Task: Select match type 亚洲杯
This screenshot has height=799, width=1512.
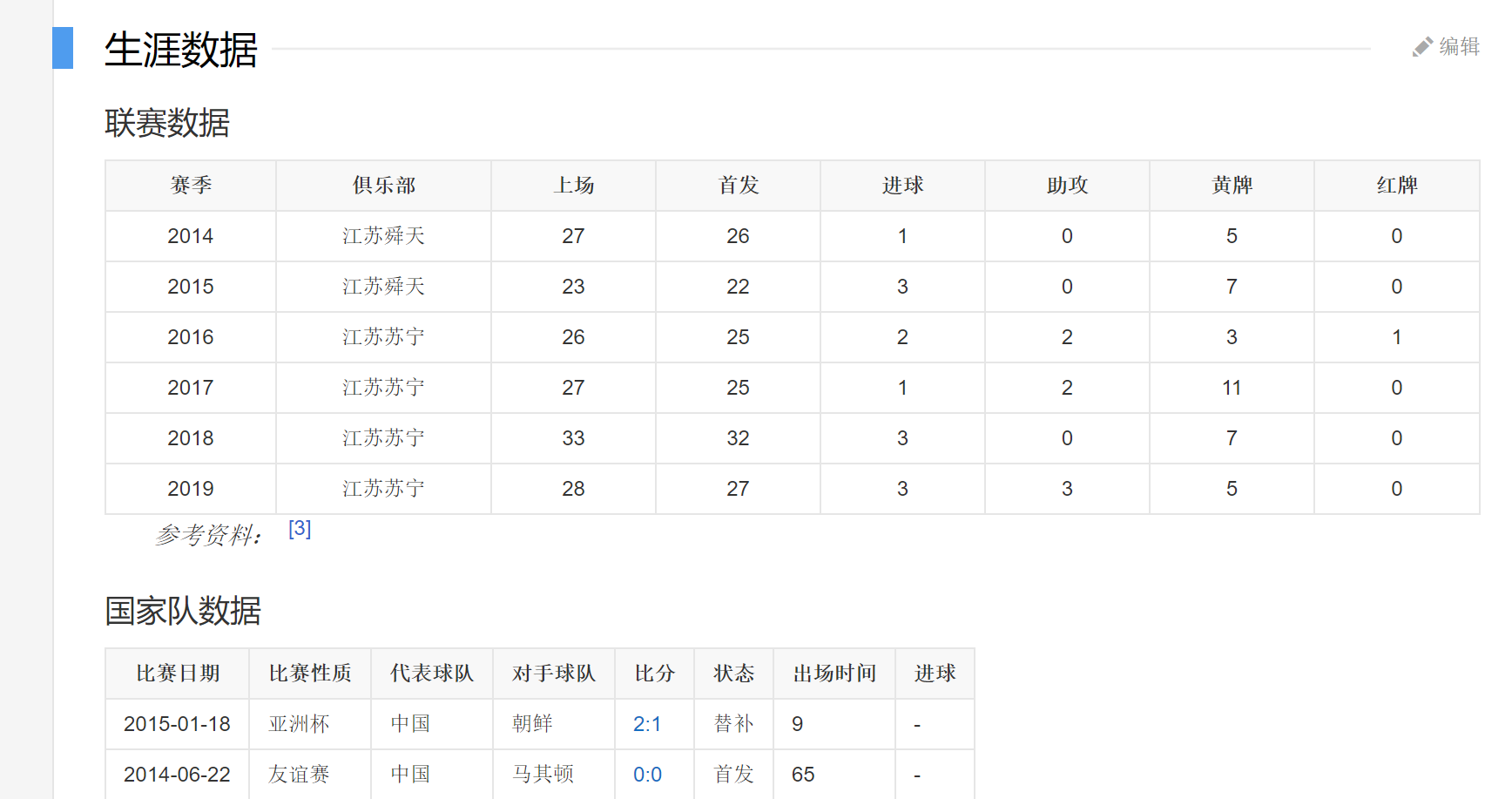Action: coord(299,724)
